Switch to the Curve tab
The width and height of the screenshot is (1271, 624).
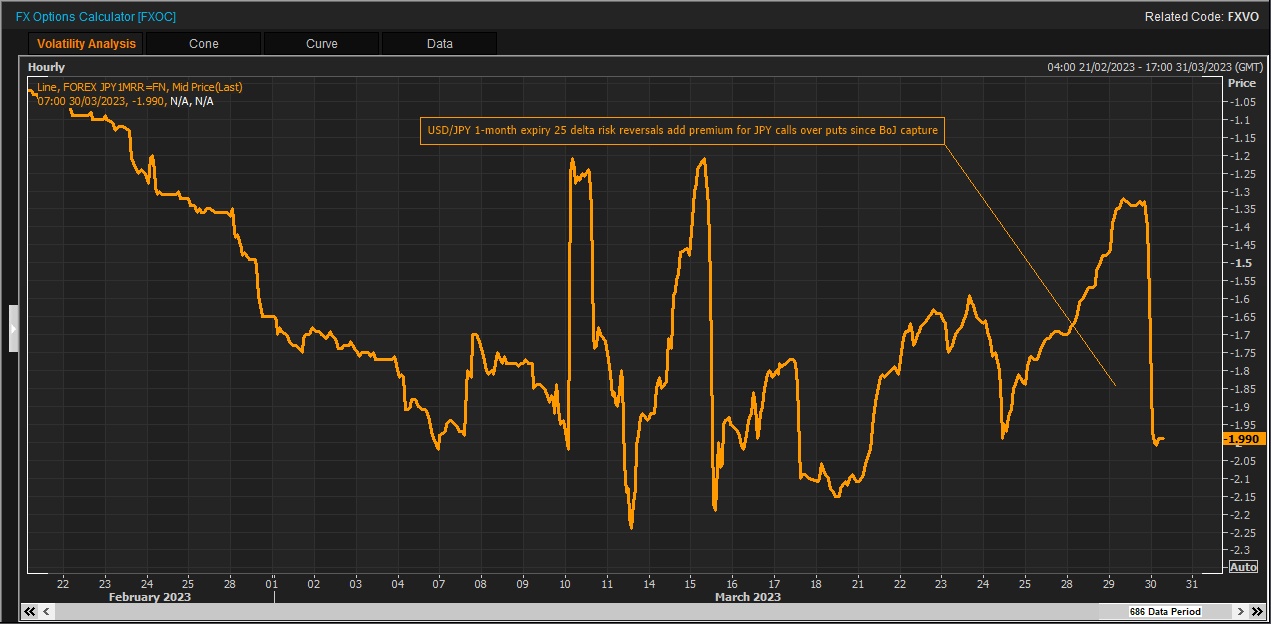(321, 44)
